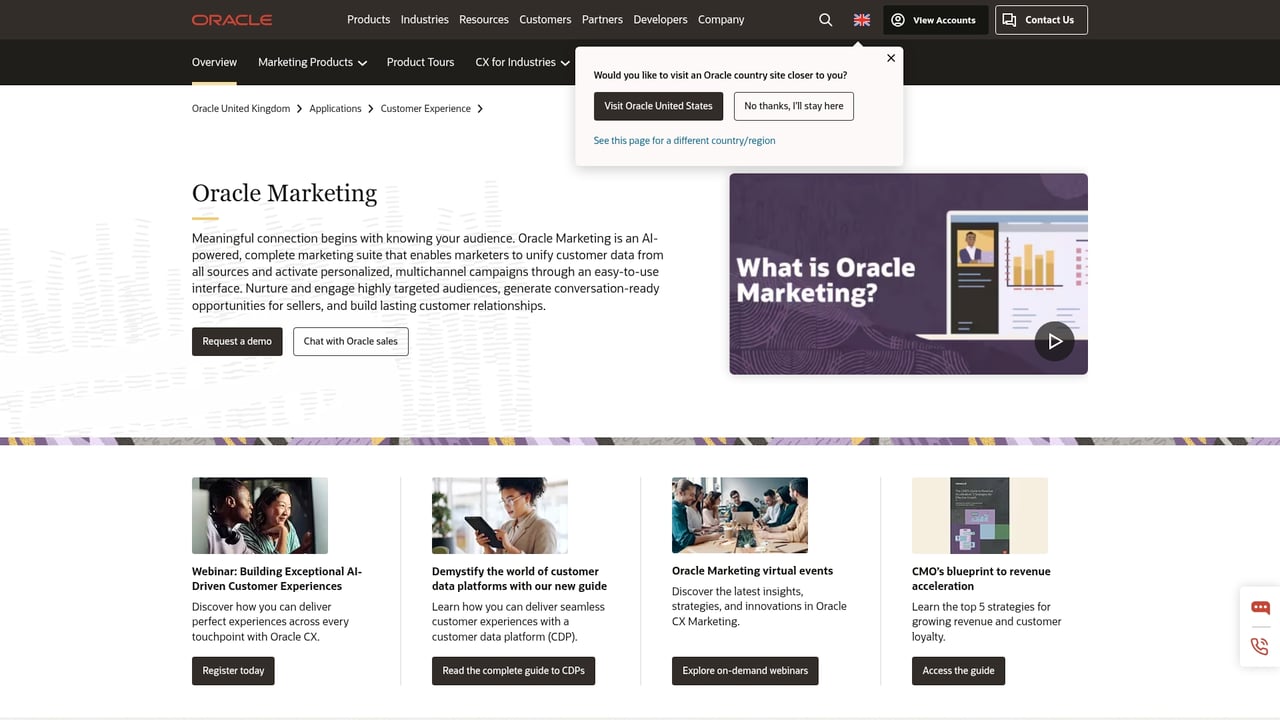Open the search icon in top navigation

pos(825,19)
